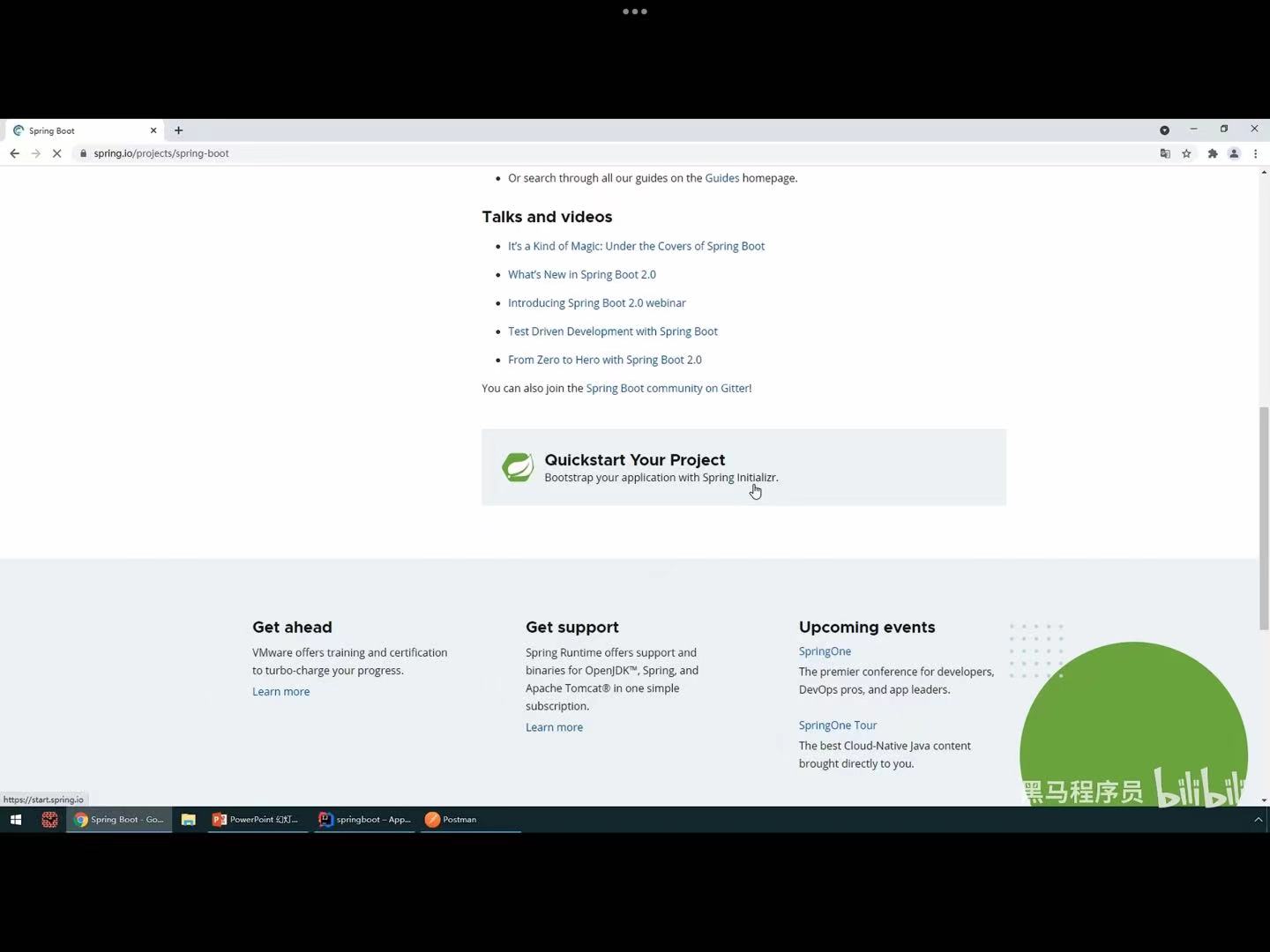Click the Spring Initializr description text
This screenshot has width=1270, height=952.
pos(661,478)
